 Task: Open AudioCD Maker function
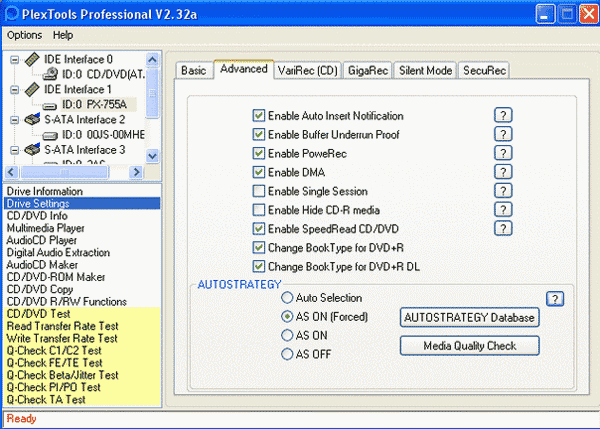pyautogui.click(x=82, y=265)
